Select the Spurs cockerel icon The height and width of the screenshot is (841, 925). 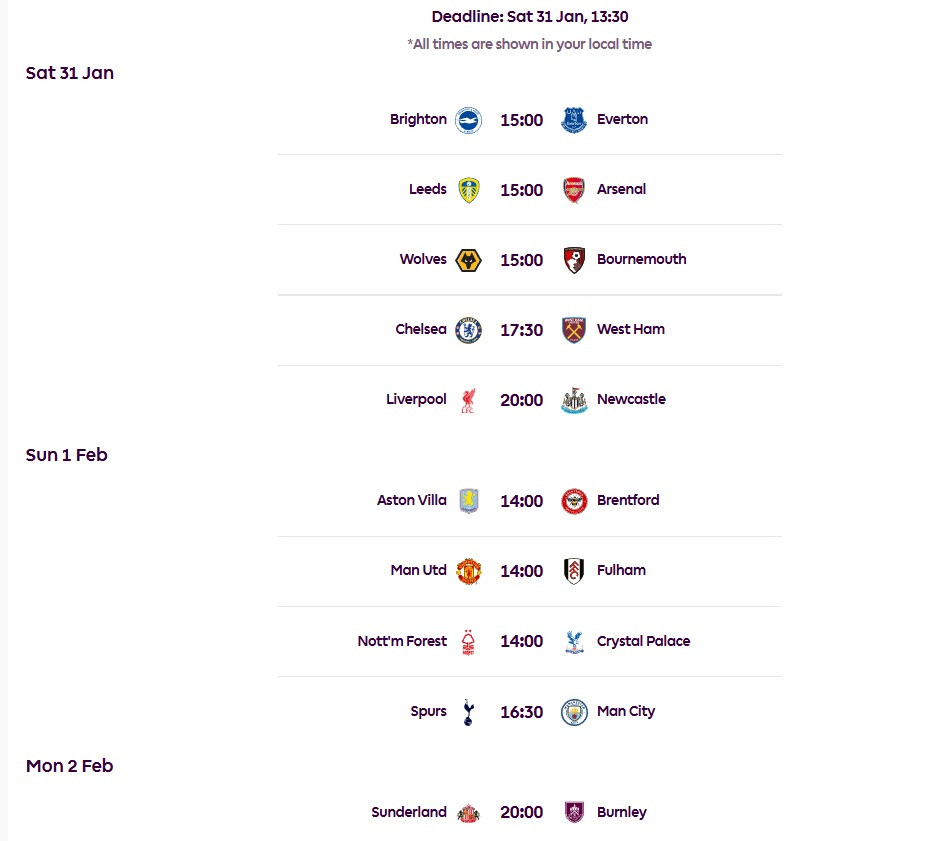coord(468,712)
